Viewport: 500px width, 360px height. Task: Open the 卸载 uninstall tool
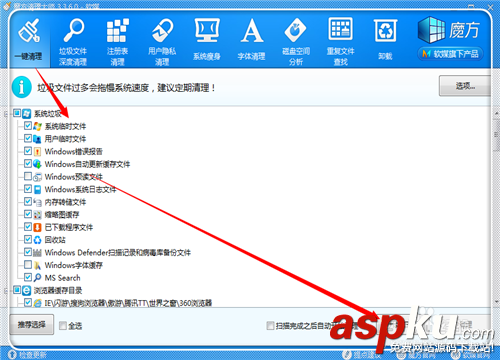pos(385,40)
